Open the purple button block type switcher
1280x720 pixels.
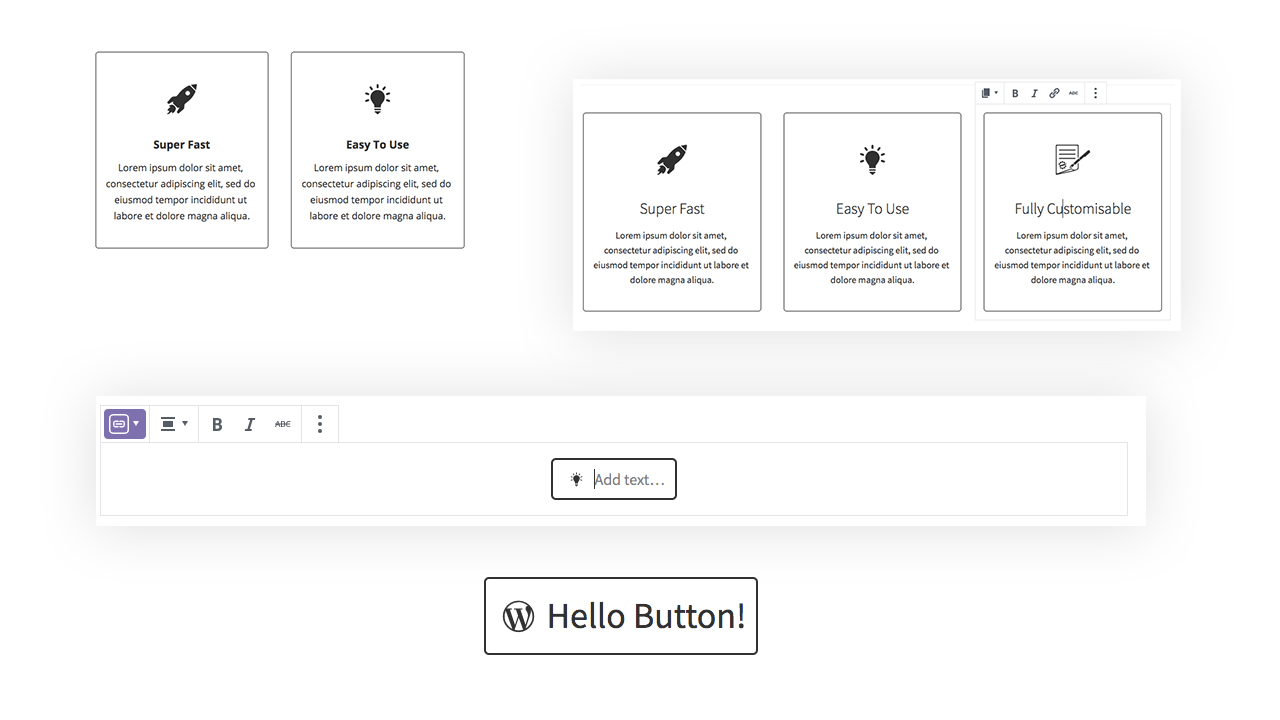[125, 424]
